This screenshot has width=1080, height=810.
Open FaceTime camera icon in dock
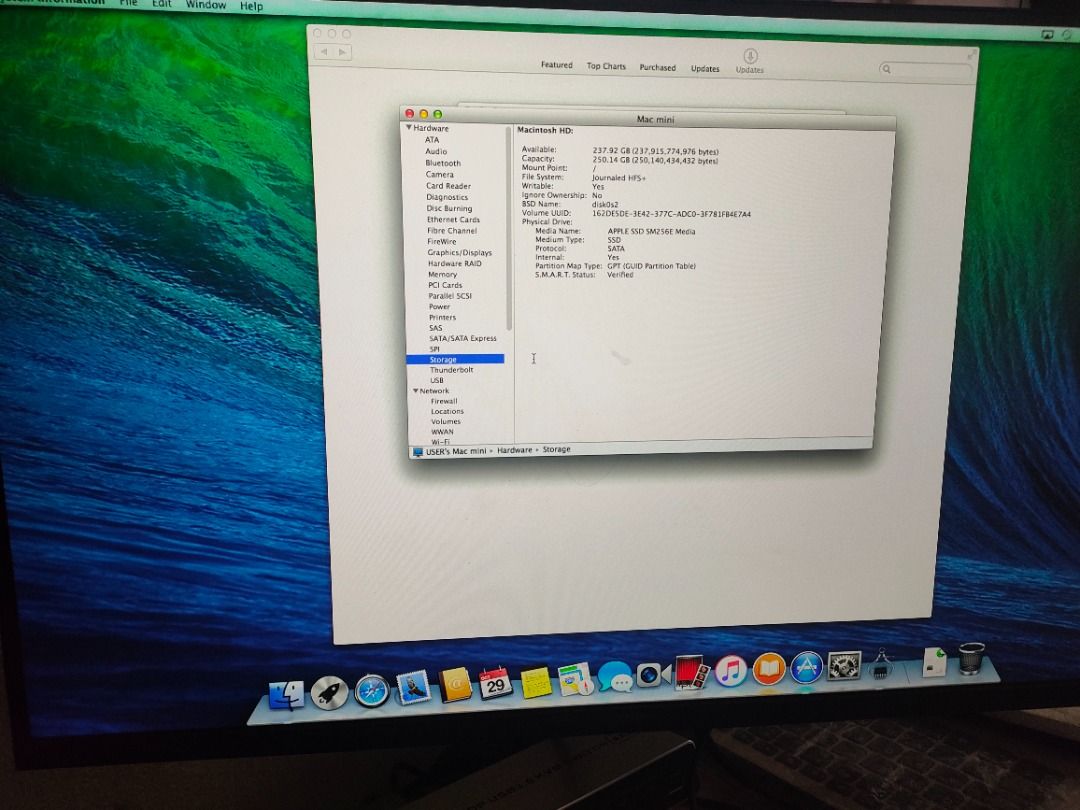[x=653, y=676]
